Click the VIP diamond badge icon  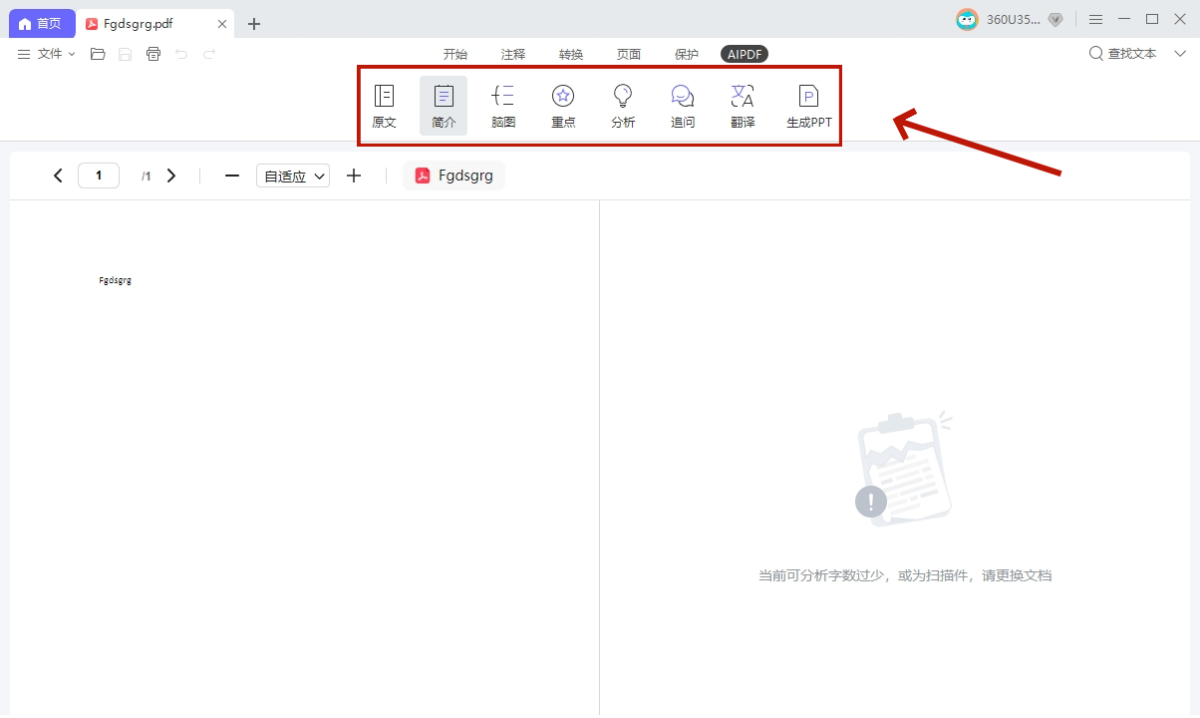[x=1055, y=19]
